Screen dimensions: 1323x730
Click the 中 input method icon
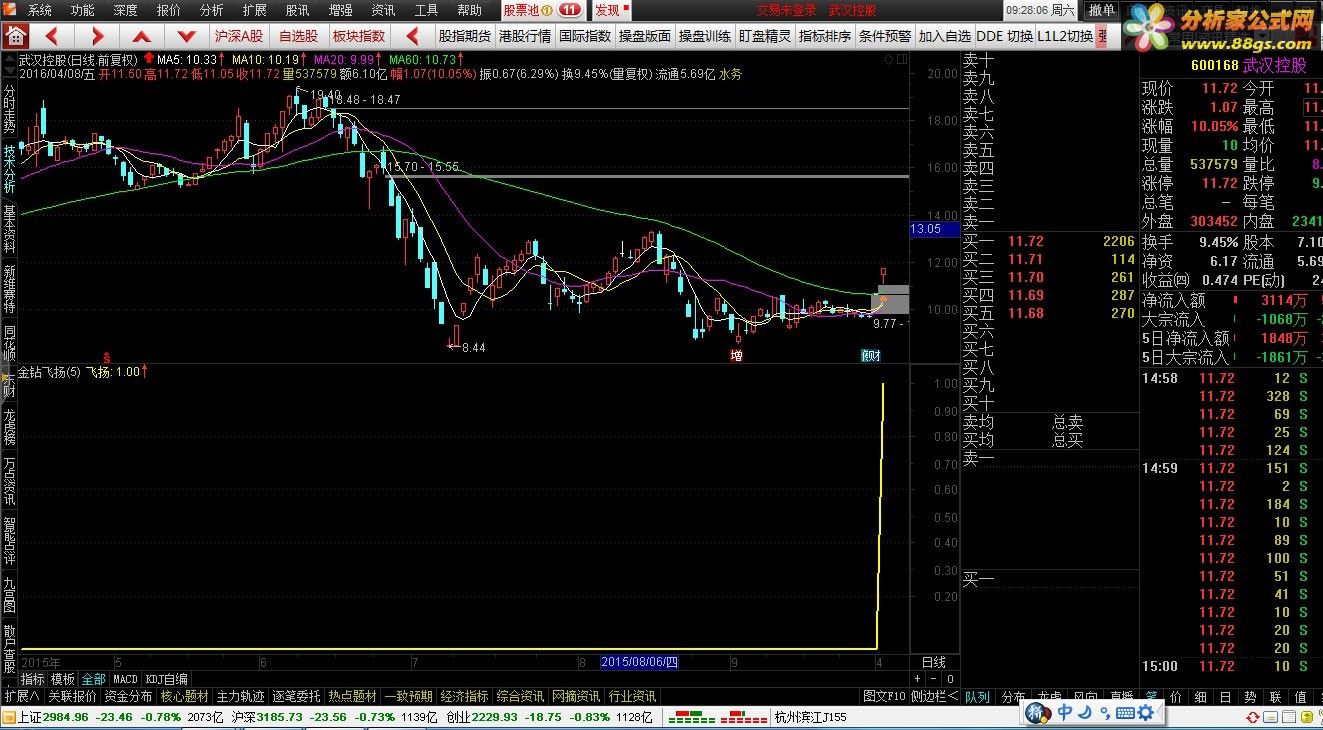pyautogui.click(x=1066, y=712)
